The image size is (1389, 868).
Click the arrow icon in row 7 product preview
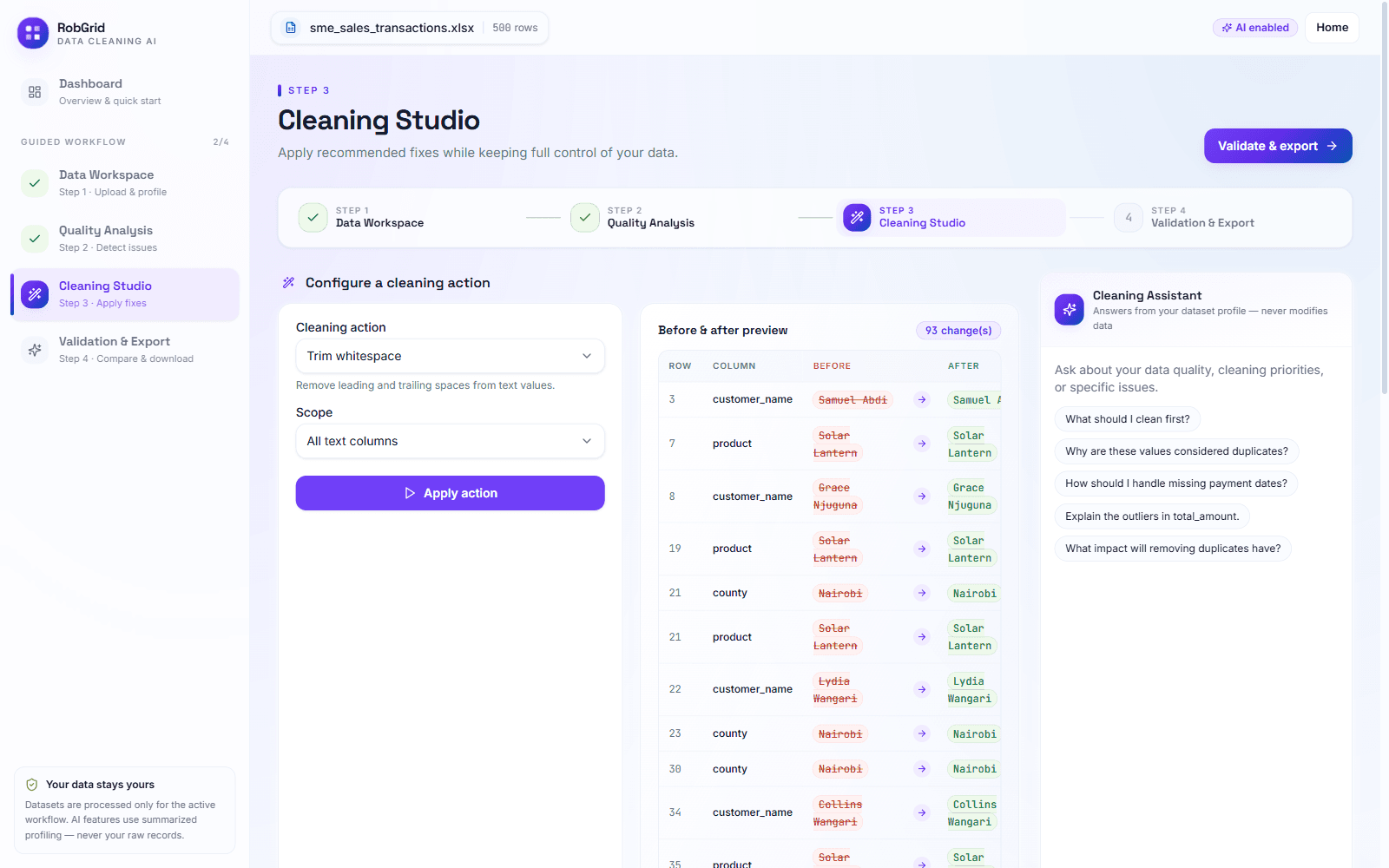(922, 444)
